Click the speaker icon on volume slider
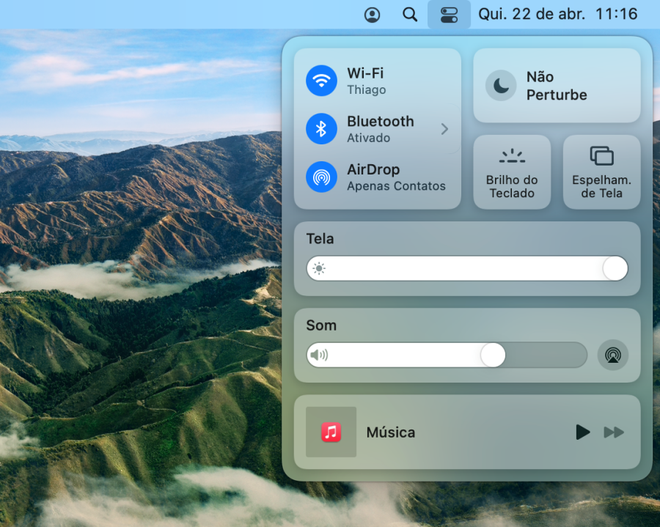The height and width of the screenshot is (527, 660). [319, 355]
